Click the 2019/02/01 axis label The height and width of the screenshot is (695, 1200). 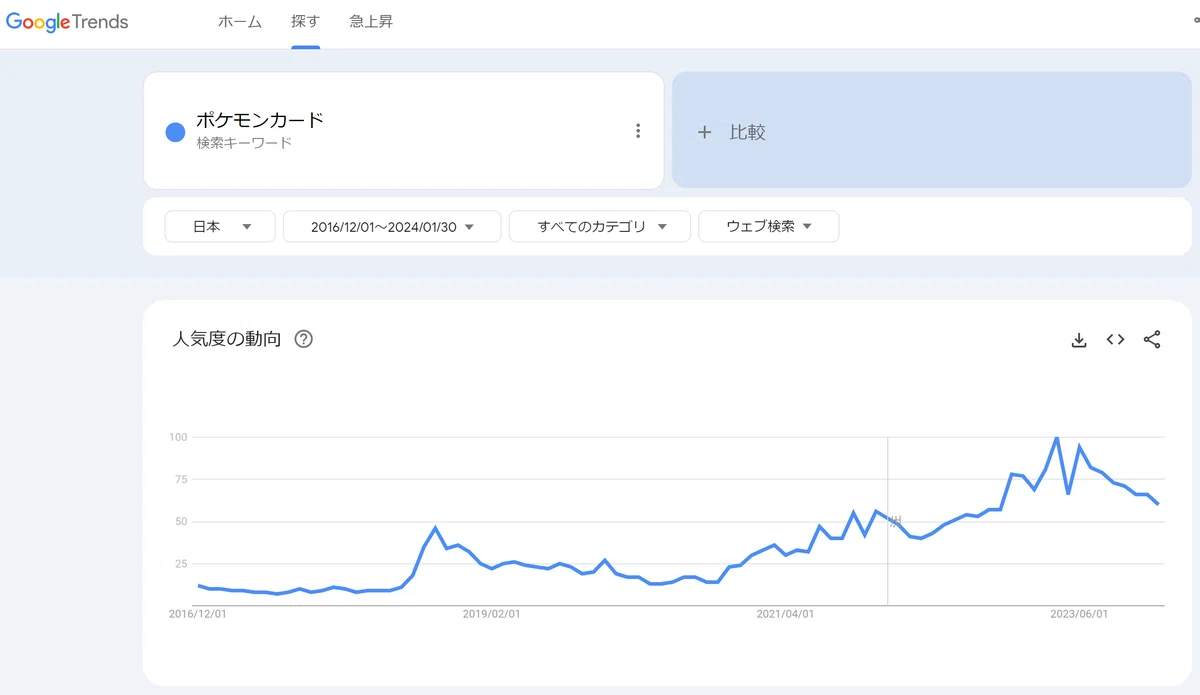click(x=491, y=615)
